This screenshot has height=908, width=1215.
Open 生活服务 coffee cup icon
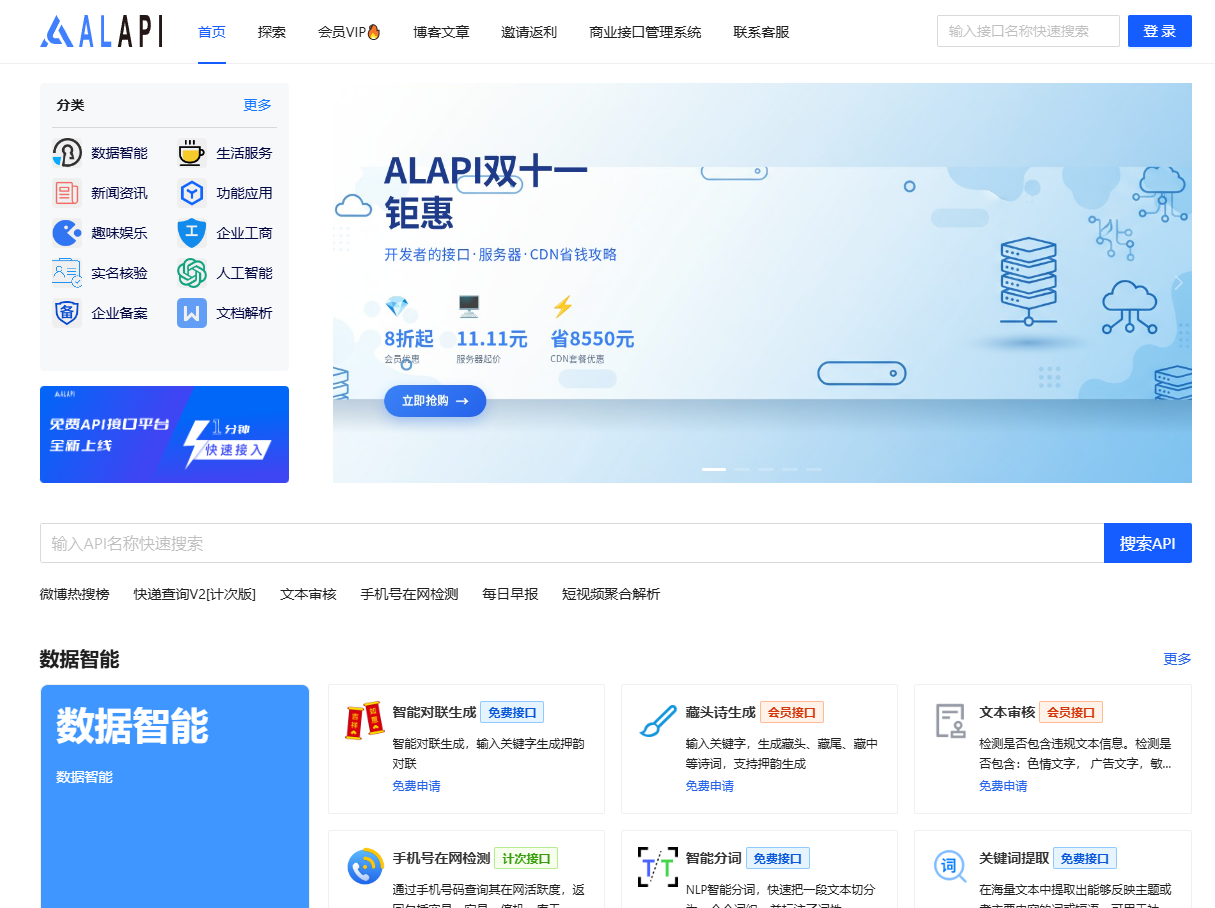pos(192,153)
